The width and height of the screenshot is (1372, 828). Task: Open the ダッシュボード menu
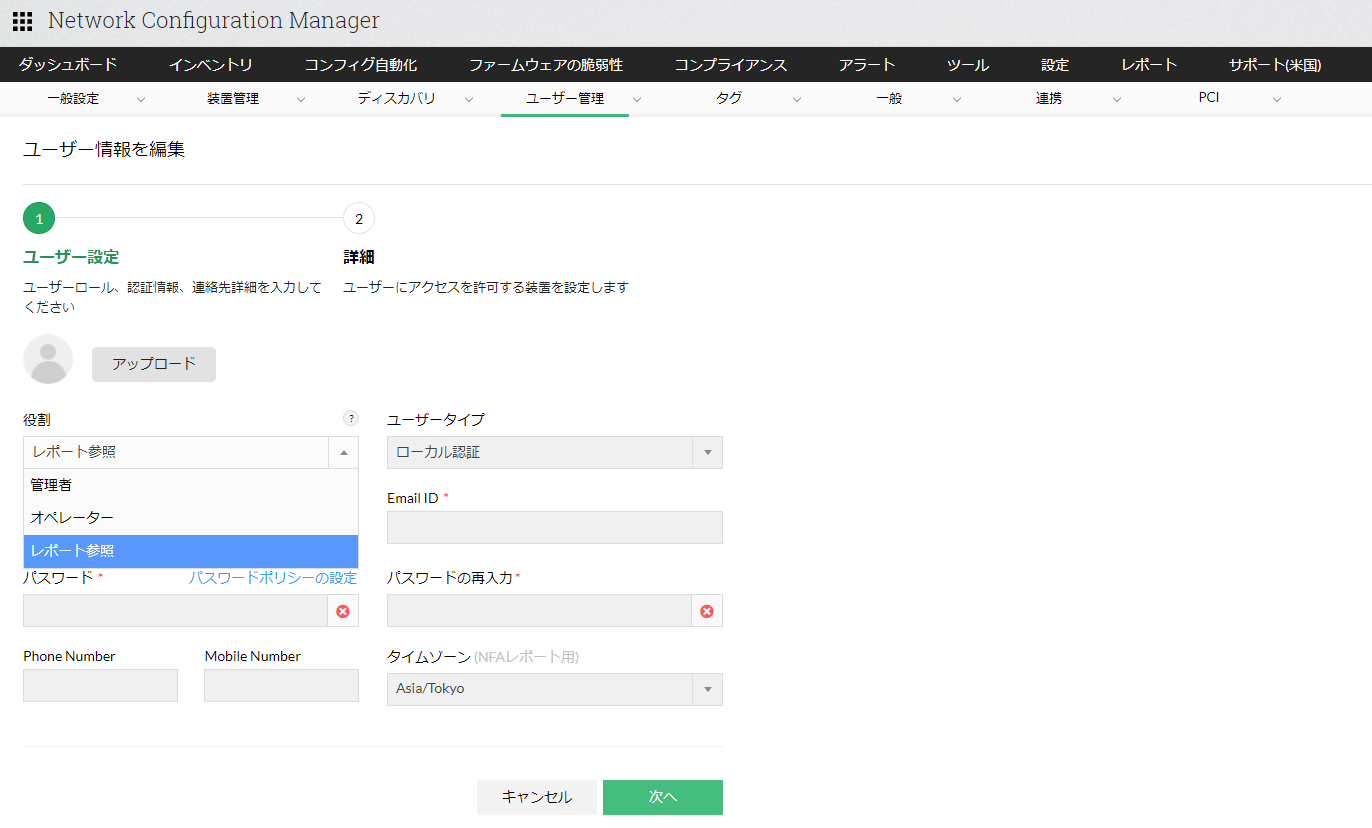pos(68,65)
